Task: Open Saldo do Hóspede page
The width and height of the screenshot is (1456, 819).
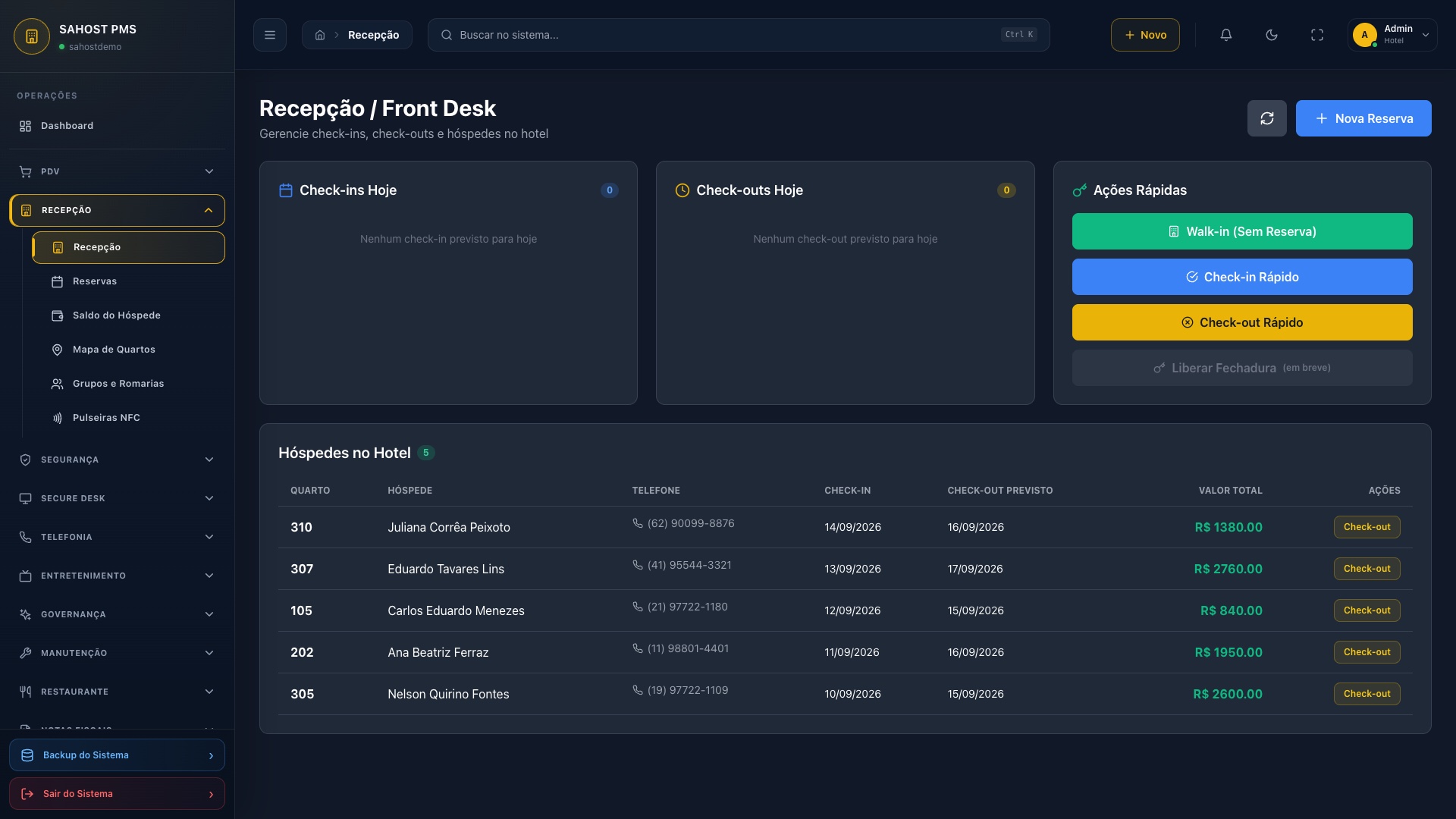Action: point(128,315)
